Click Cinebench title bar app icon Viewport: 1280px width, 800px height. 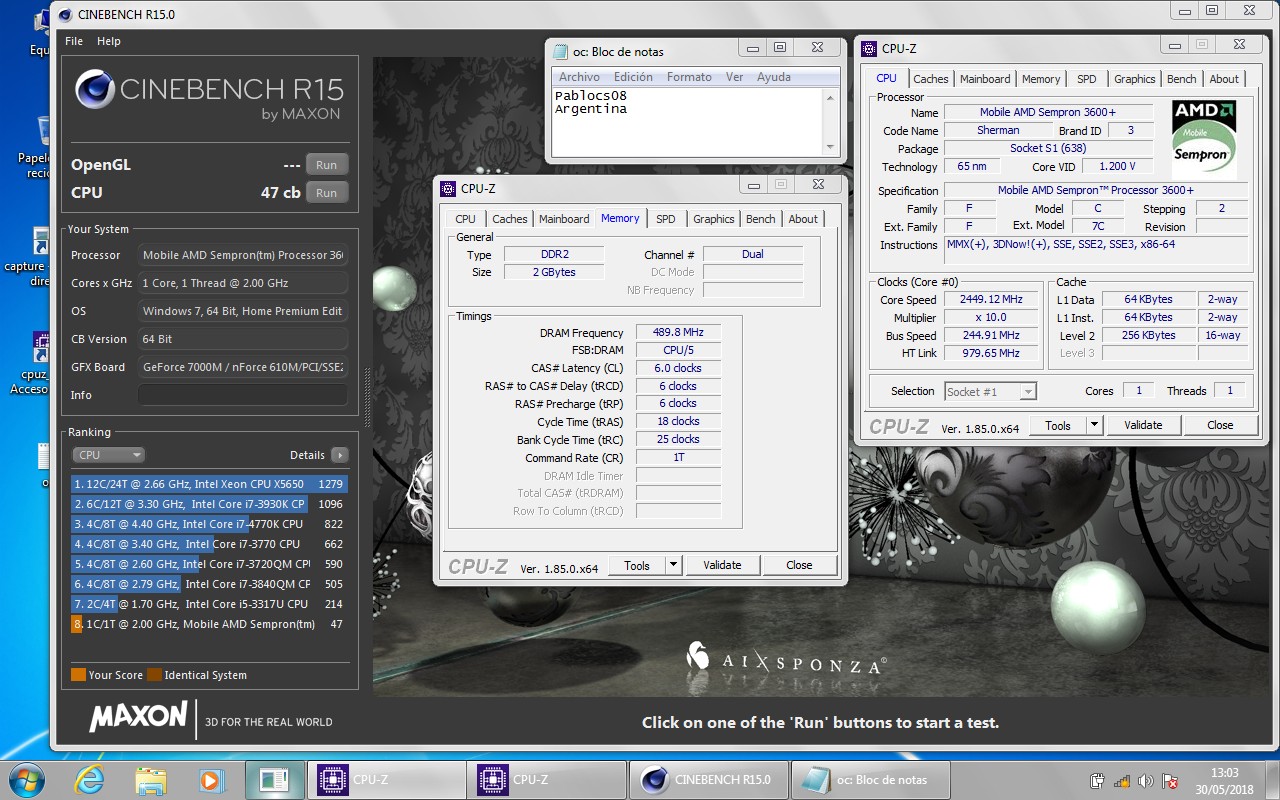pos(66,15)
